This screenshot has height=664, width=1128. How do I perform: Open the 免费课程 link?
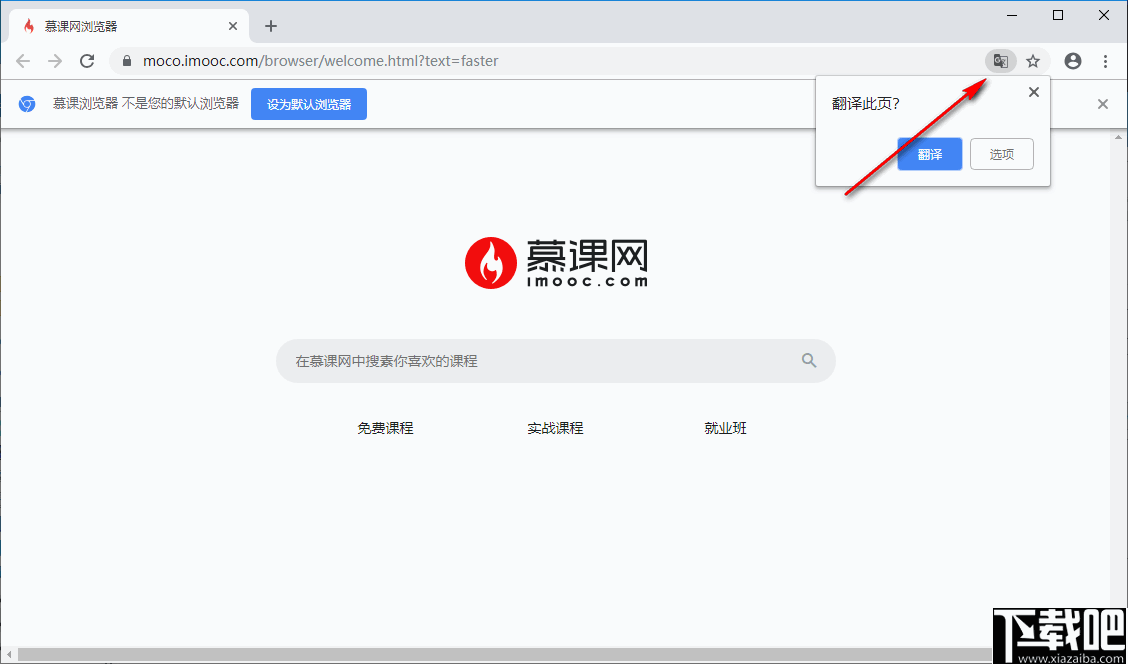[385, 427]
